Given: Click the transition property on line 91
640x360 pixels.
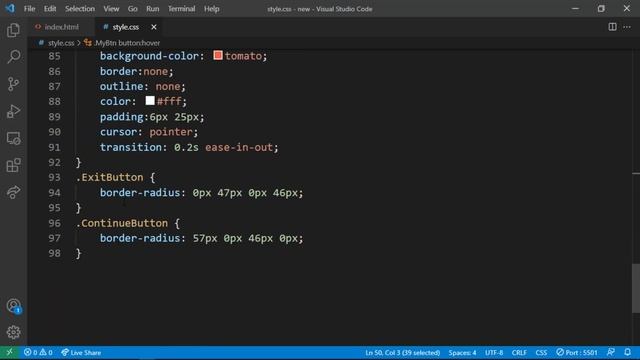Looking at the screenshot, I should [x=131, y=147].
